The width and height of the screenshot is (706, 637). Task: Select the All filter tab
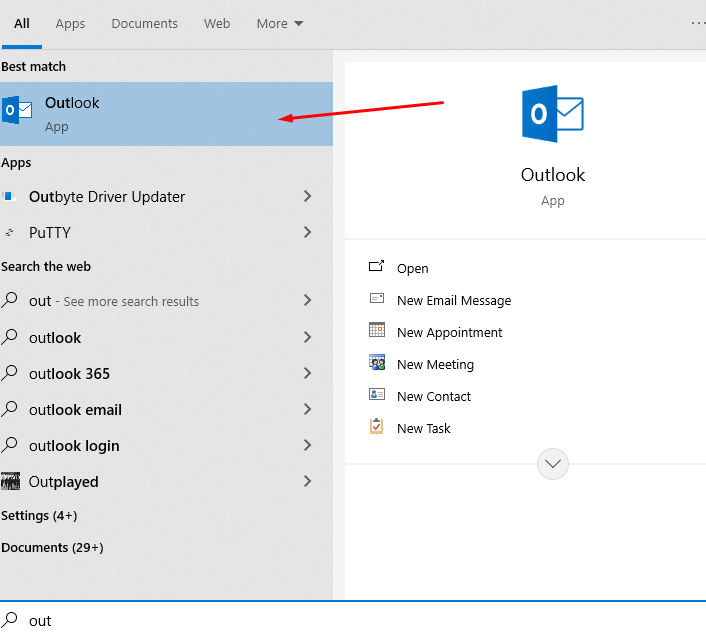(22, 23)
